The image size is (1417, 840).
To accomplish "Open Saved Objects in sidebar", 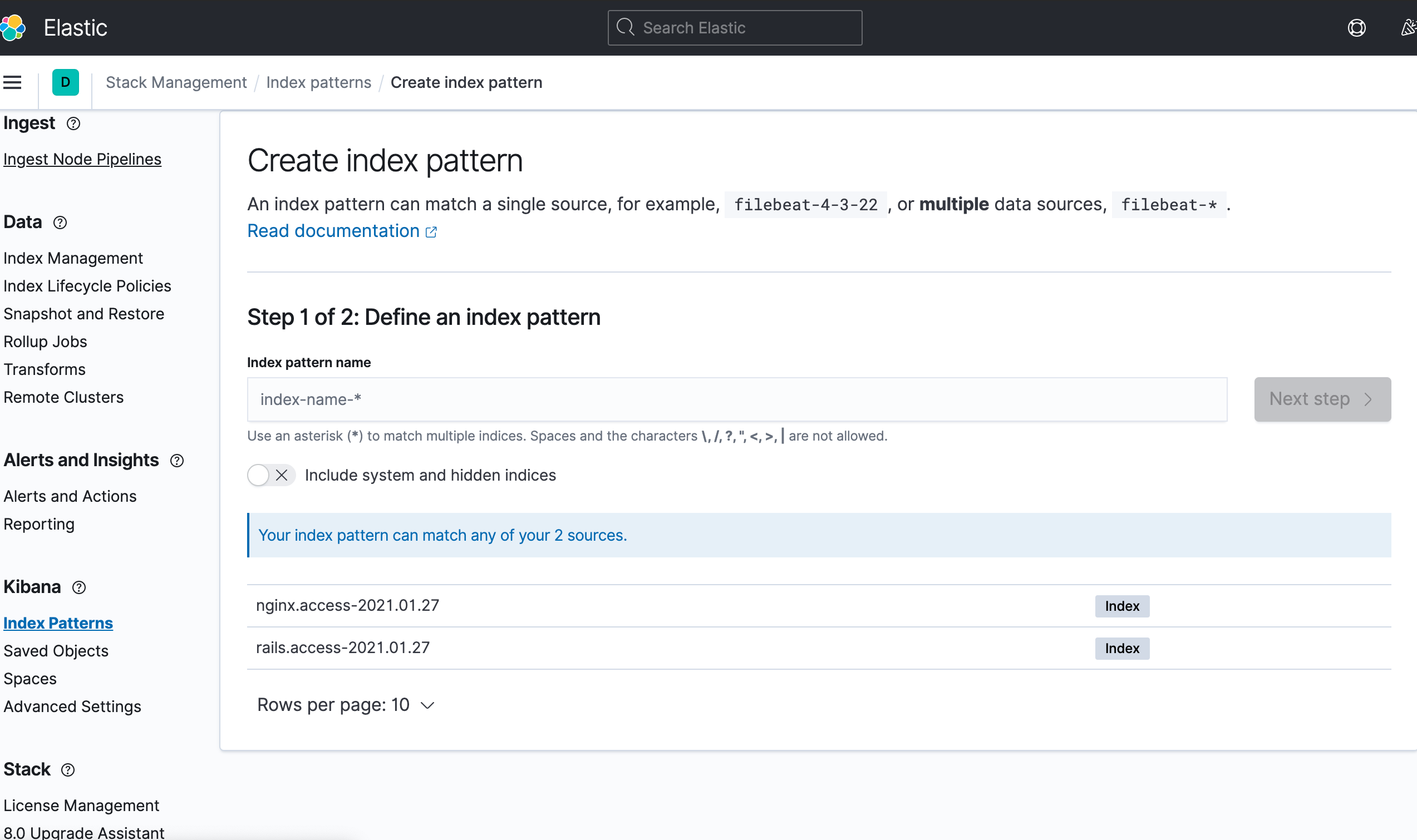I will 56,651.
